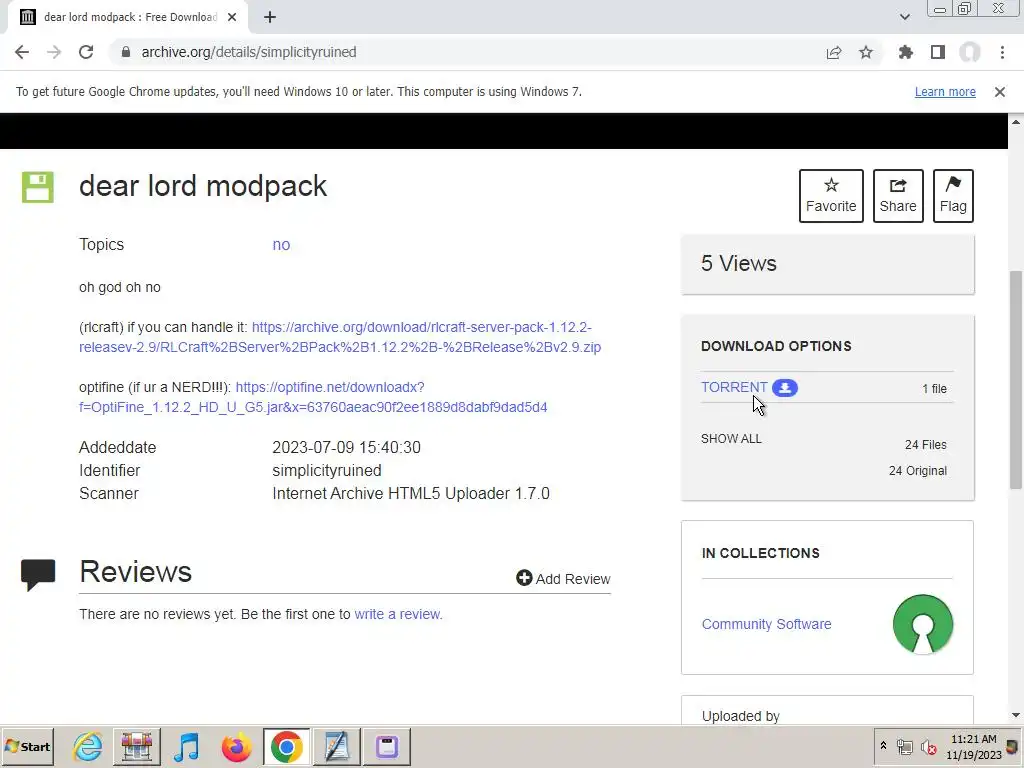The height and width of the screenshot is (768, 1024).
Task: Close the dear lord modpack tab
Action: (x=232, y=18)
